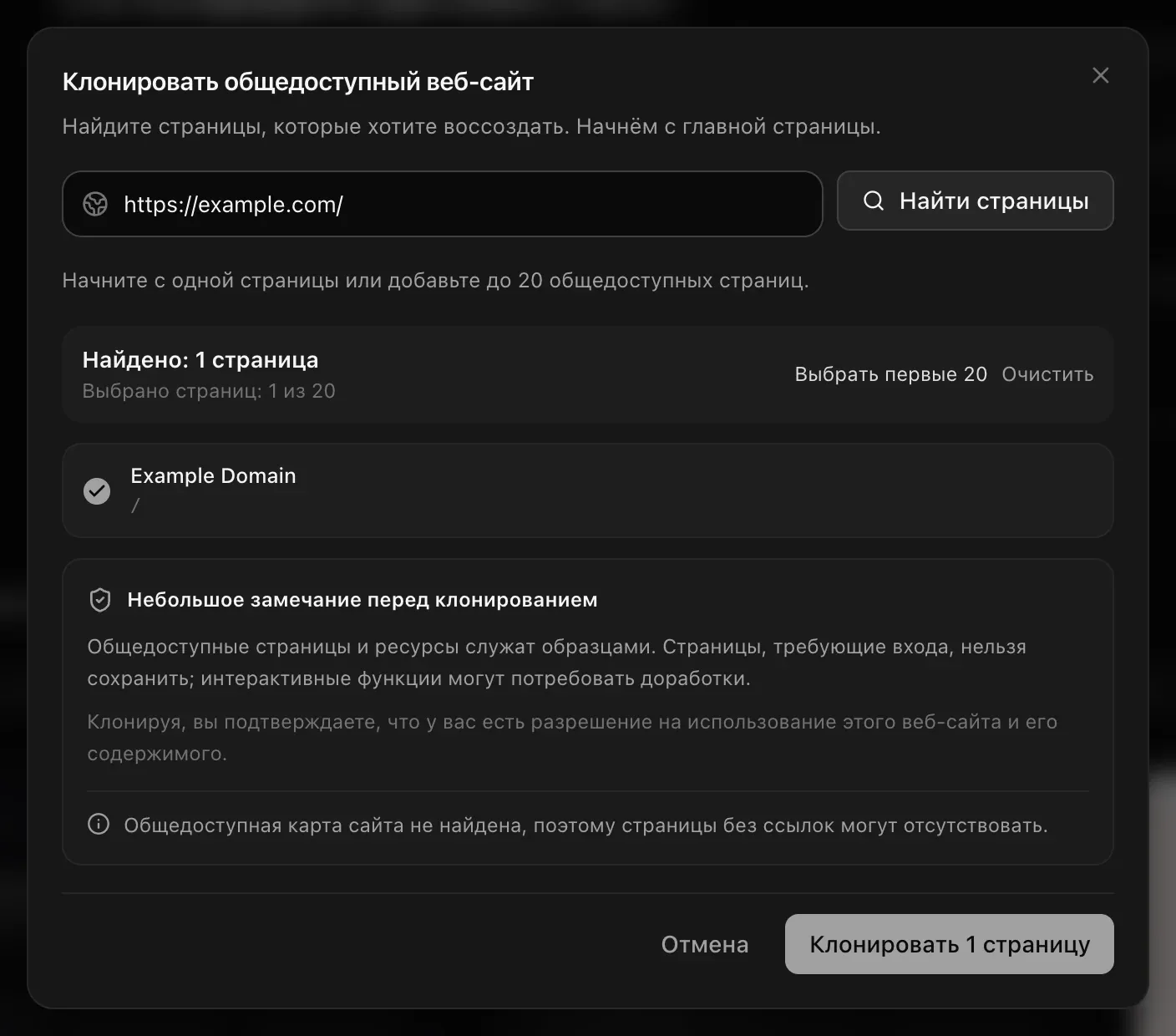Click Отмена to cancel cloning

click(x=705, y=944)
